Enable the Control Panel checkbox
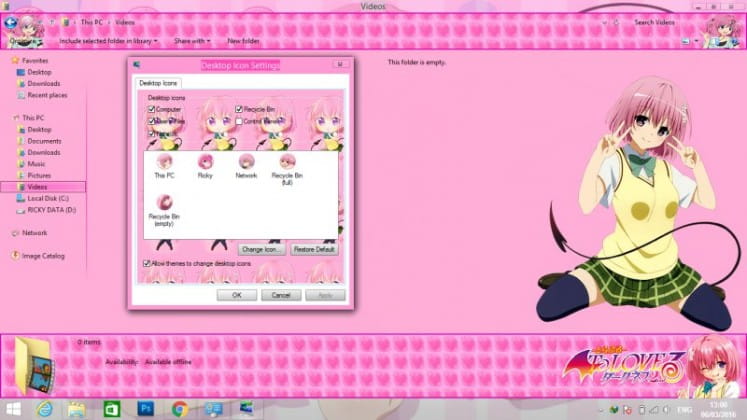 [x=239, y=121]
